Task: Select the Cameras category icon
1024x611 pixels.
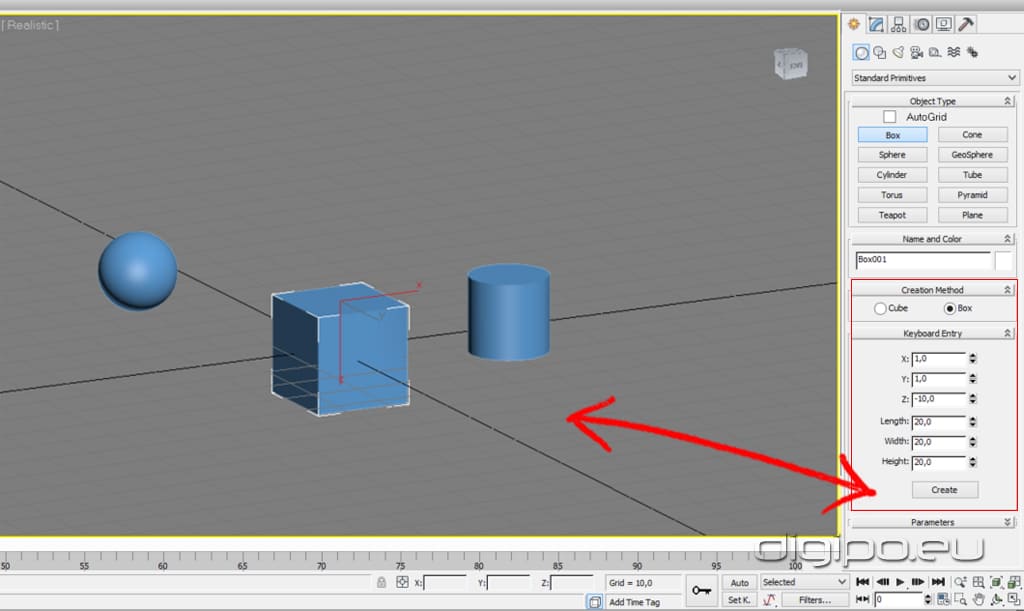Action: (x=915, y=52)
